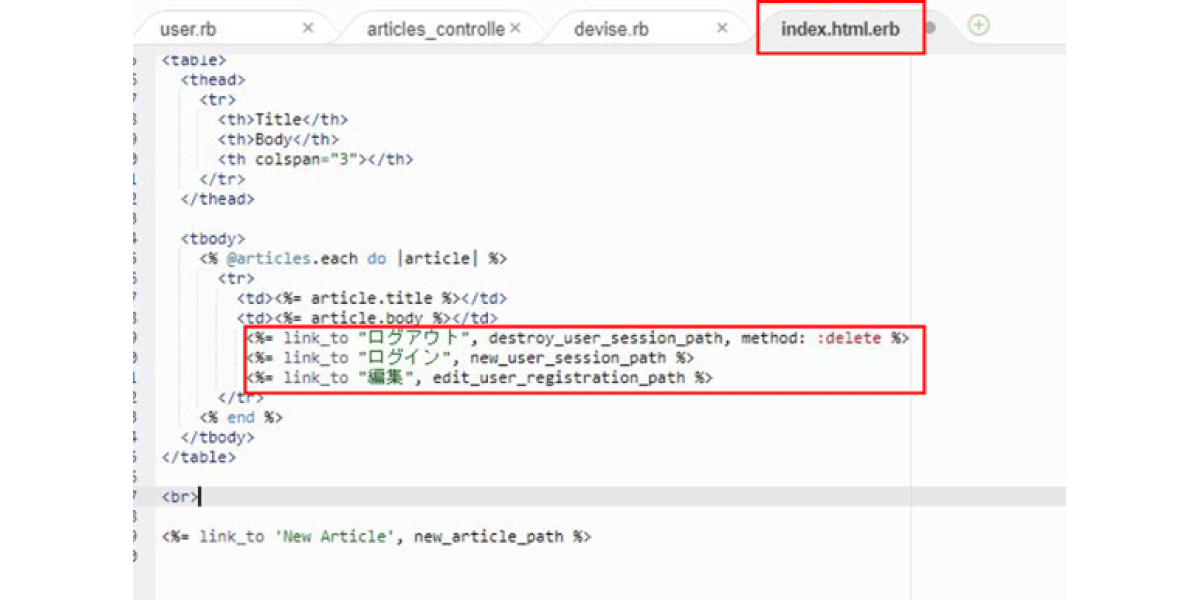Click the @articles.each do line

coord(354,258)
